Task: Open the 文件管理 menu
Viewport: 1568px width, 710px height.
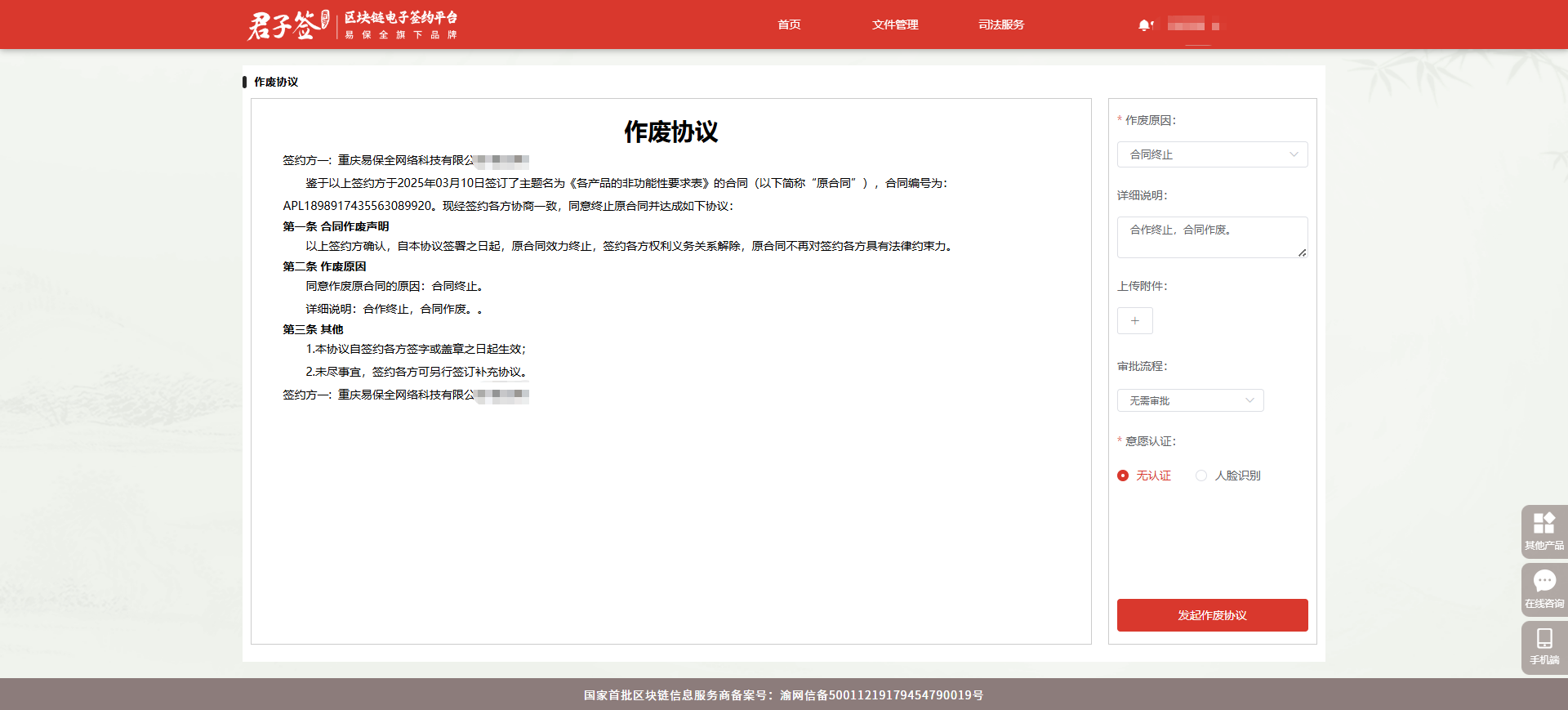Action: [895, 25]
